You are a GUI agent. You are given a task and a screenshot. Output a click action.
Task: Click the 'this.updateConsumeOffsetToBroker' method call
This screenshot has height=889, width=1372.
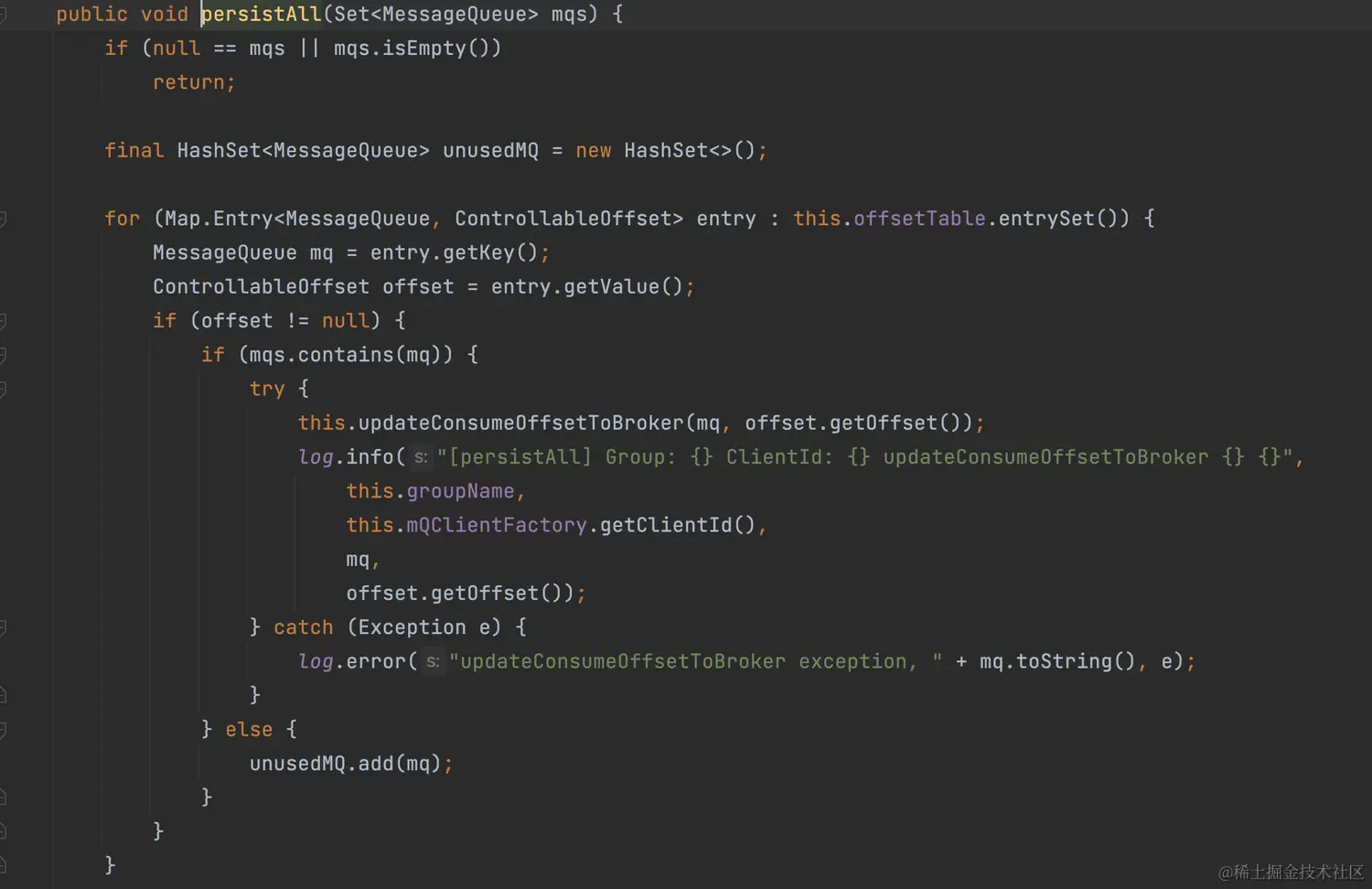[x=490, y=423]
